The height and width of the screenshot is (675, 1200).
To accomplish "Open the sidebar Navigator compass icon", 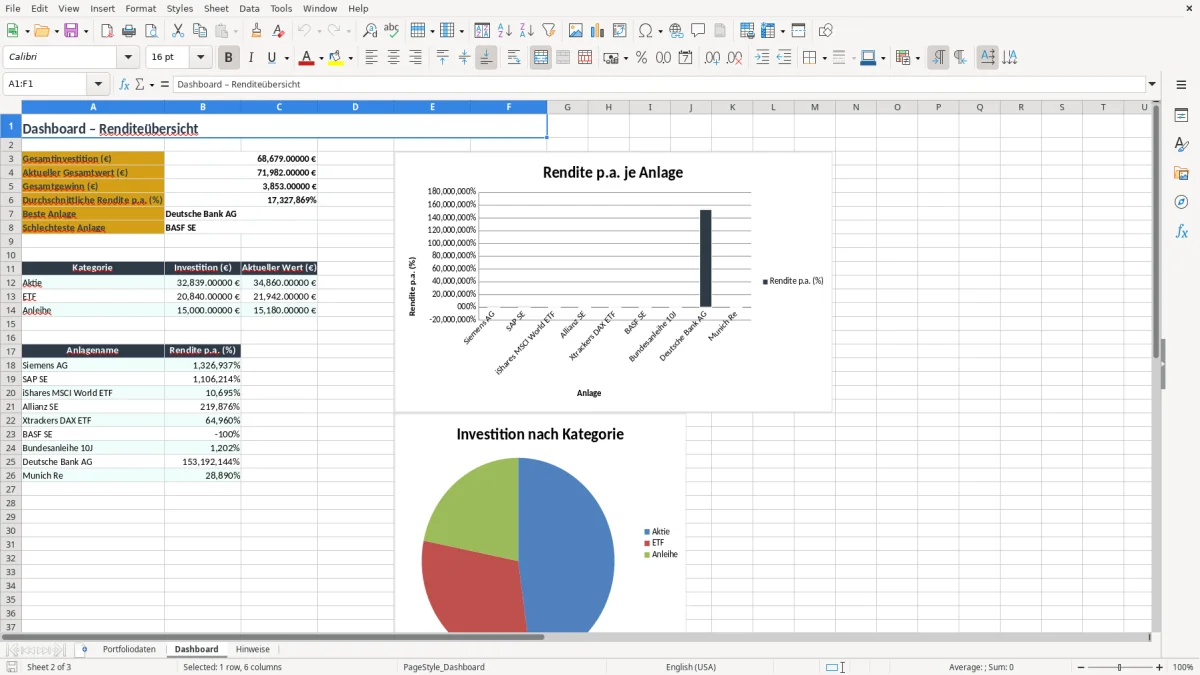I will (1181, 203).
